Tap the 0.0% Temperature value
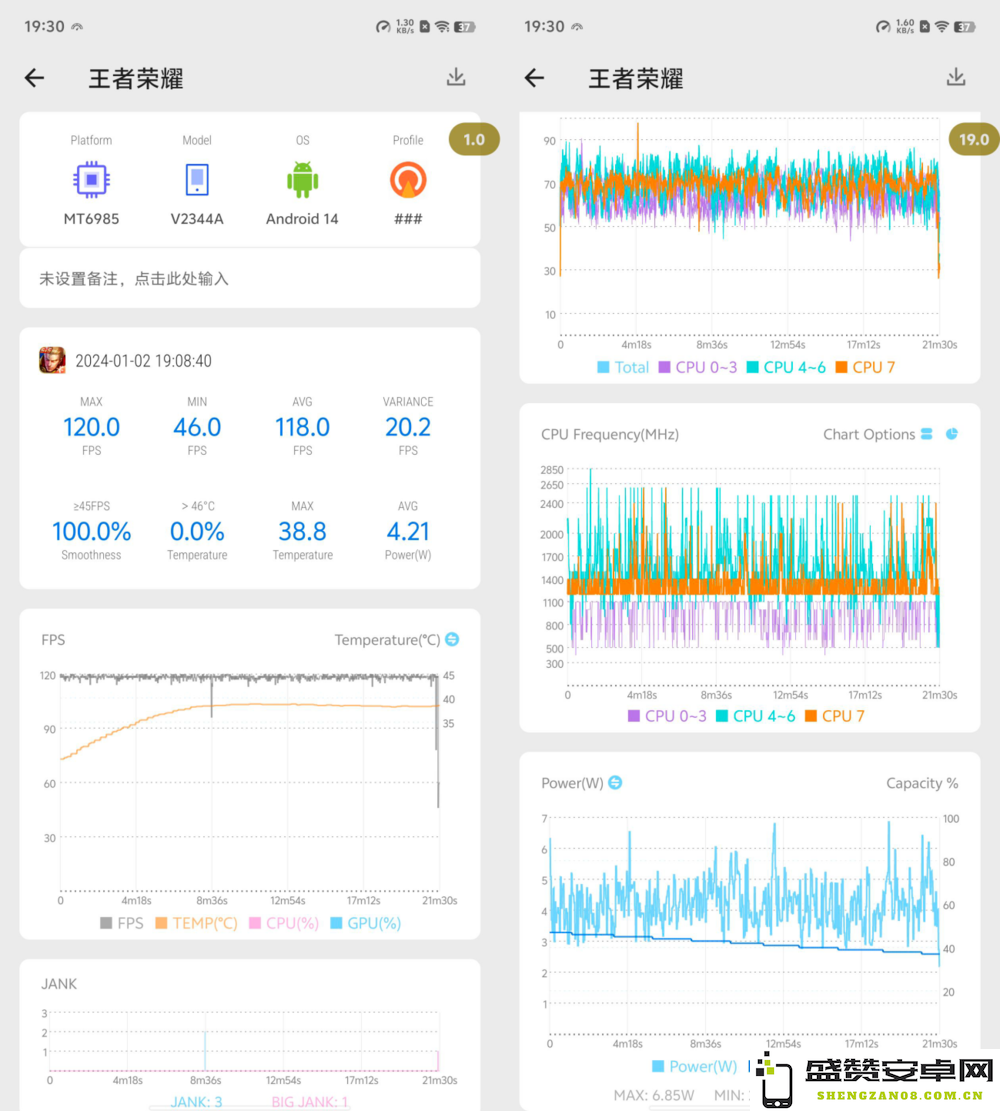This screenshot has height=1111, width=1000. (197, 531)
